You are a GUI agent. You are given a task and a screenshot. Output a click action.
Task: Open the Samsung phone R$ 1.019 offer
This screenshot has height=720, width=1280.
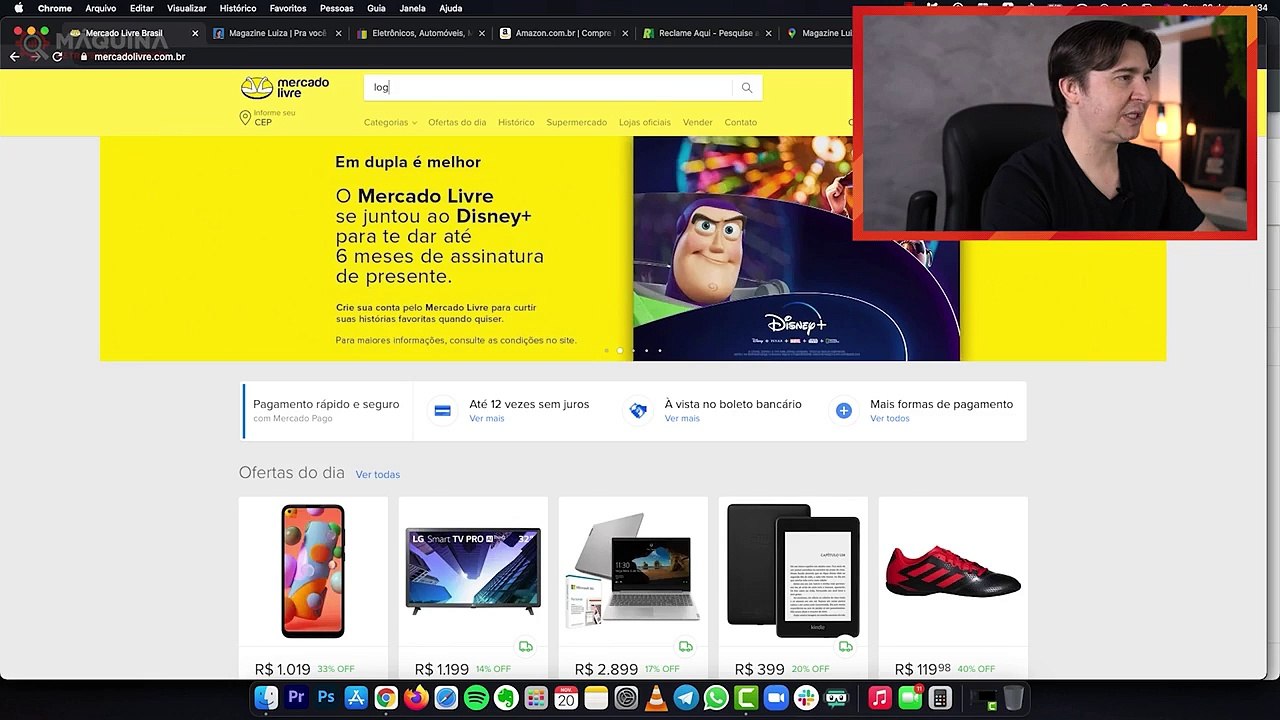[x=313, y=588]
